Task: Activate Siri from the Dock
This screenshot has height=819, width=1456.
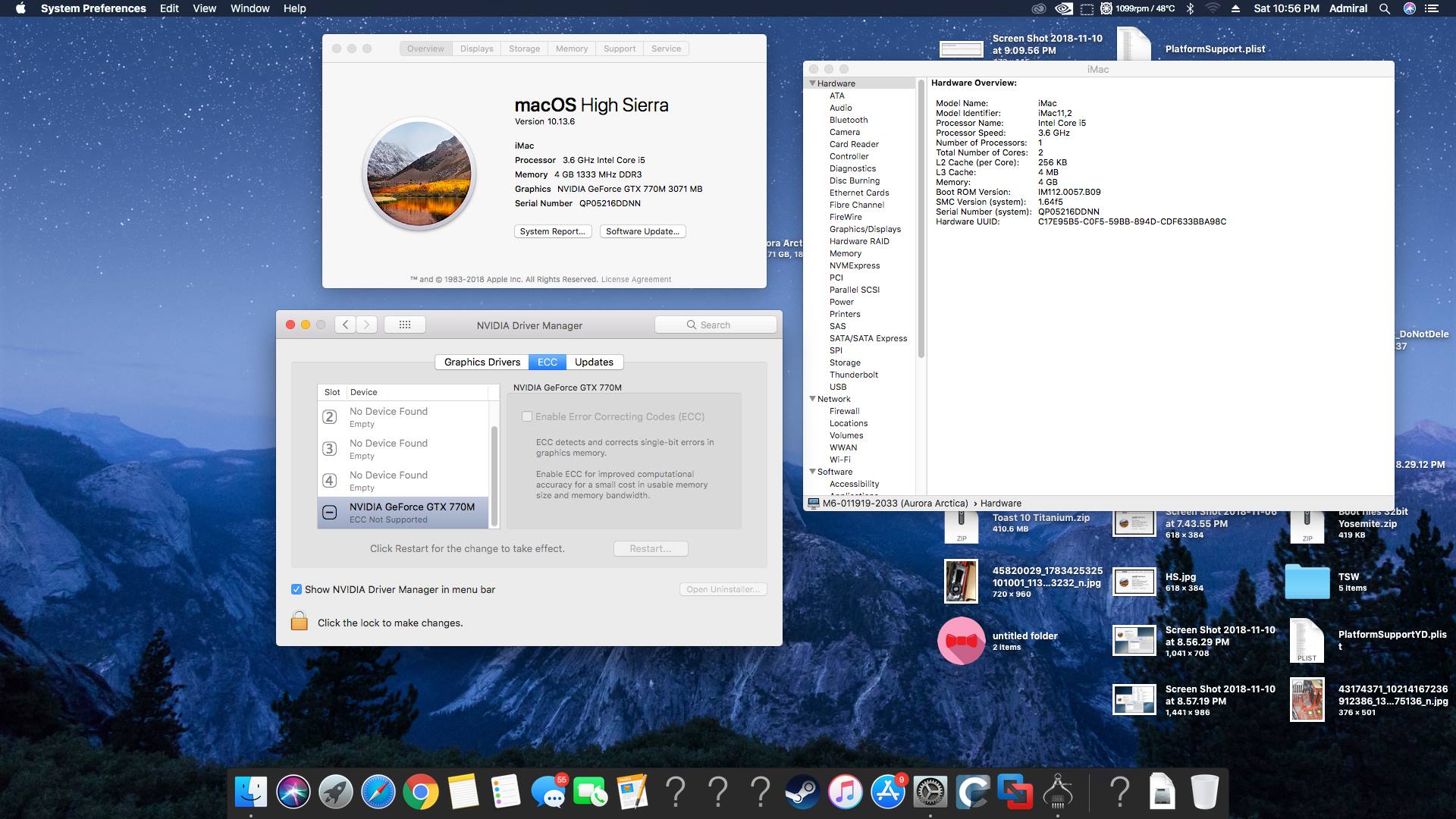Action: click(x=294, y=793)
